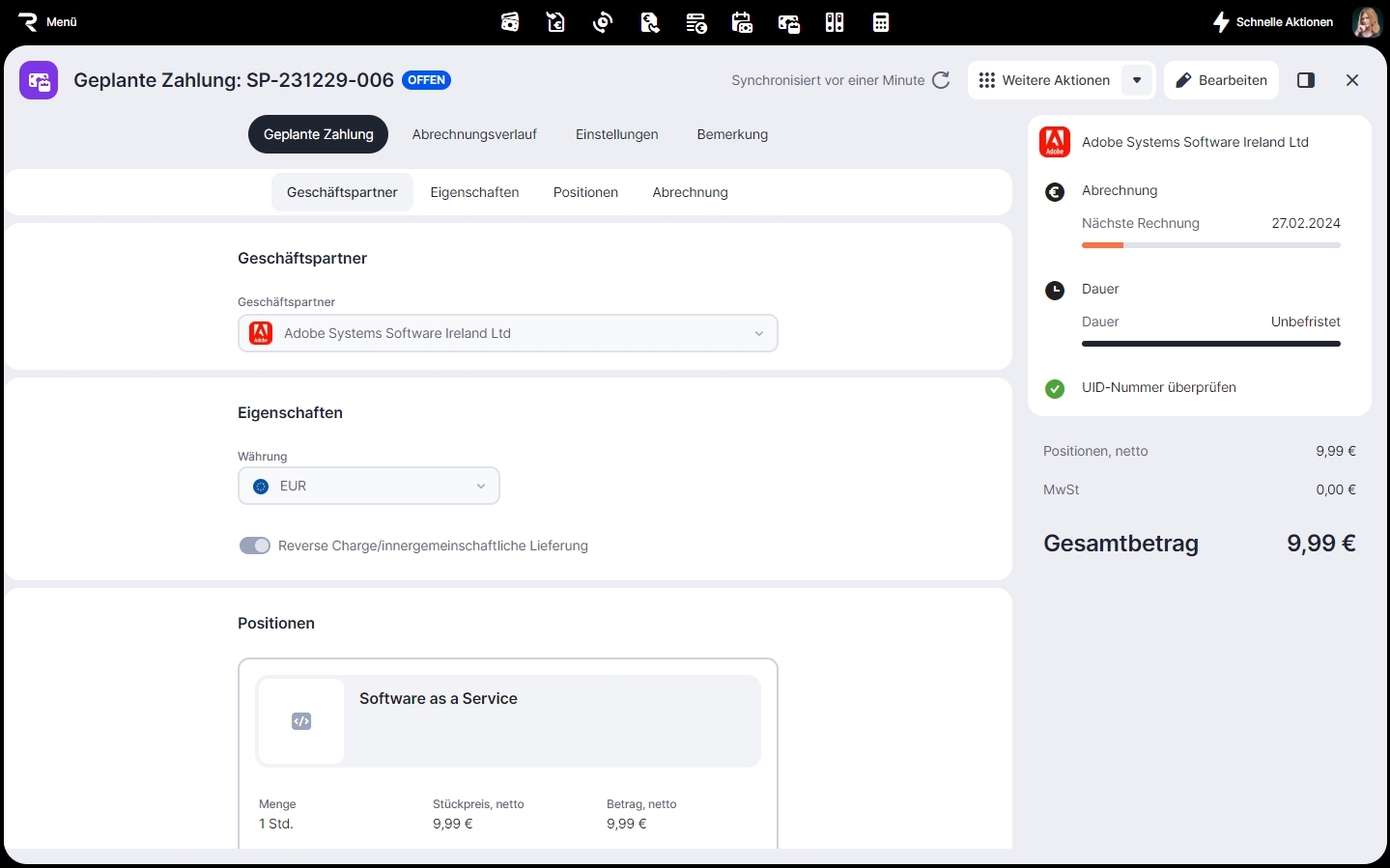
Task: Refresh synchronization with the reload icon
Action: (x=941, y=80)
